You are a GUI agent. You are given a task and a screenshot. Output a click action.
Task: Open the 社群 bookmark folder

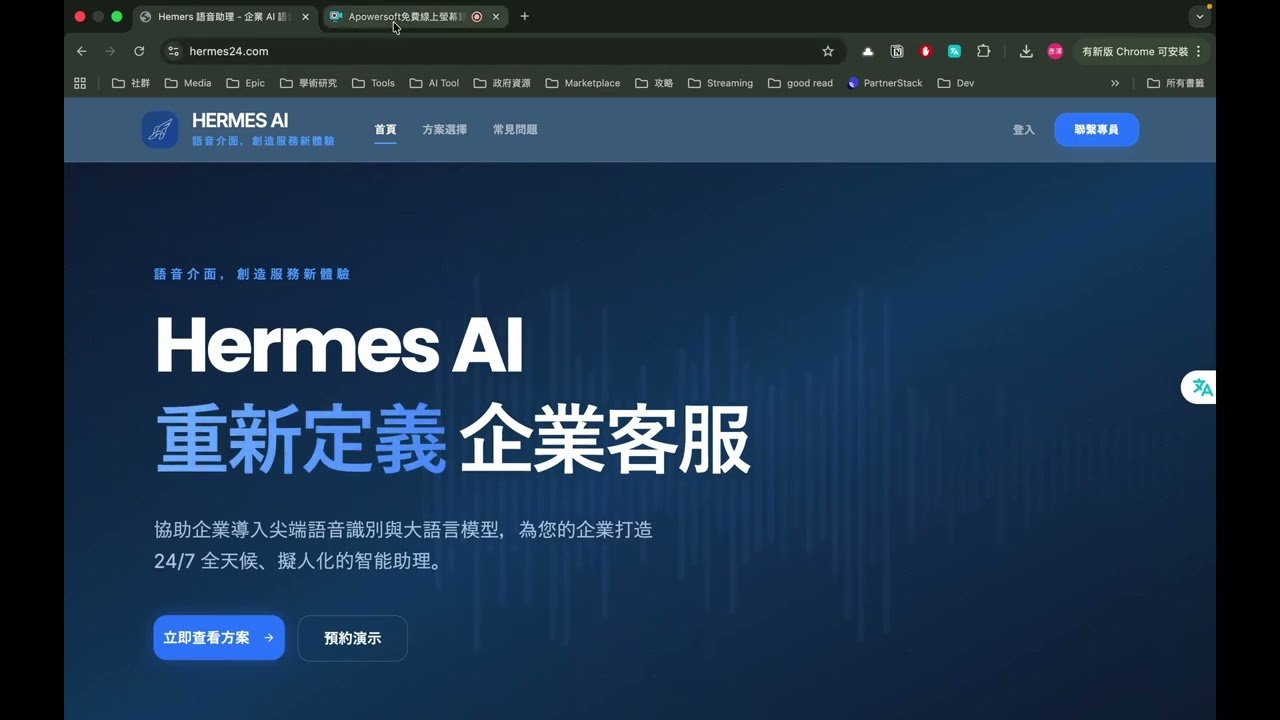pyautogui.click(x=131, y=83)
